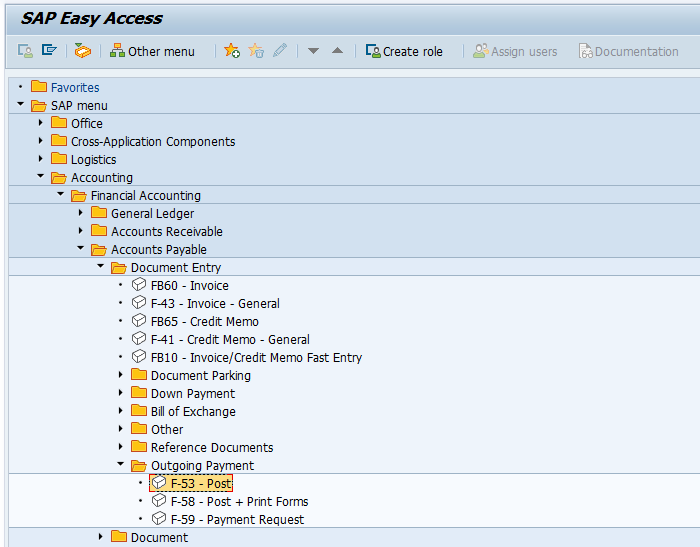Click the Assign users button label
The width and height of the screenshot is (700, 547).
(524, 52)
